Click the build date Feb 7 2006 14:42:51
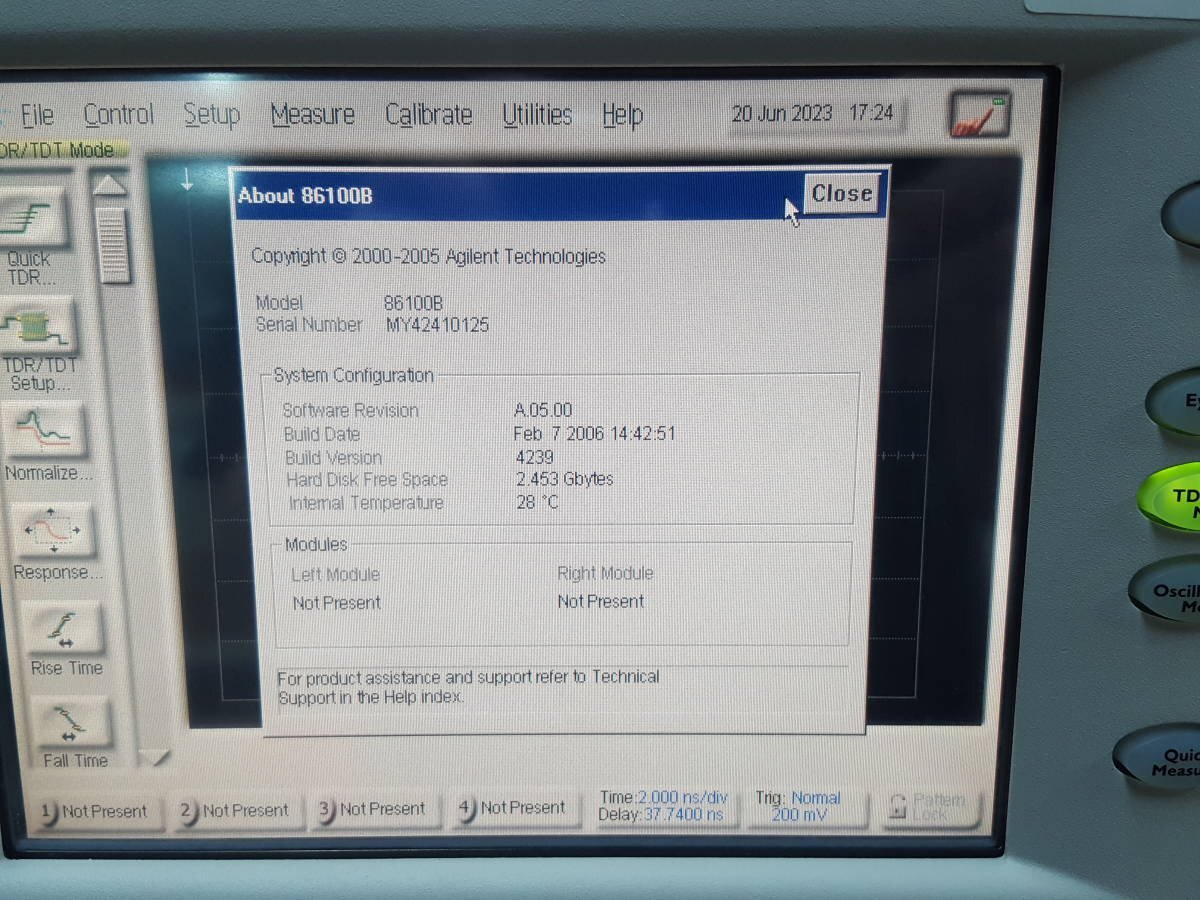Viewport: 1200px width, 900px height. click(x=595, y=434)
